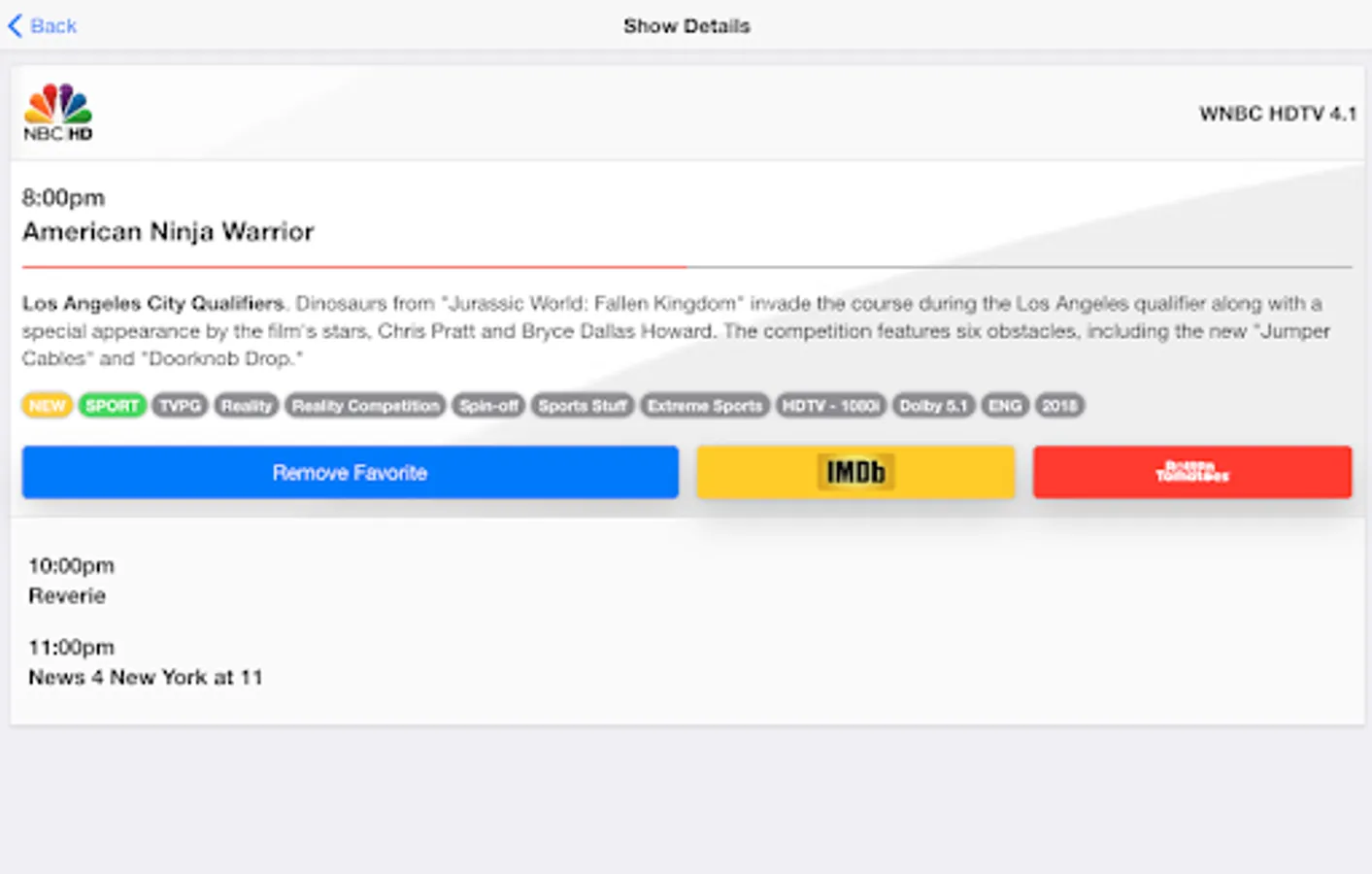Remove show from favorites
Image resolution: width=1372 pixels, height=874 pixels.
[x=350, y=472]
